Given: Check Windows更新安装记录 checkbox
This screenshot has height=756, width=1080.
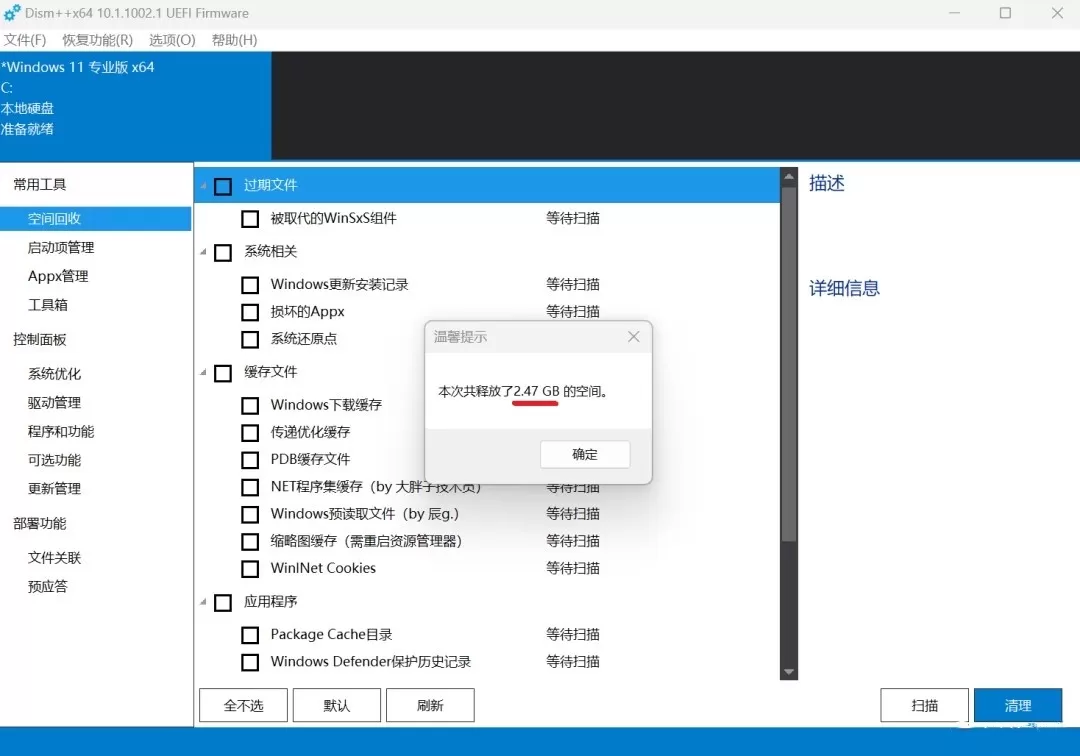Looking at the screenshot, I should (x=250, y=285).
